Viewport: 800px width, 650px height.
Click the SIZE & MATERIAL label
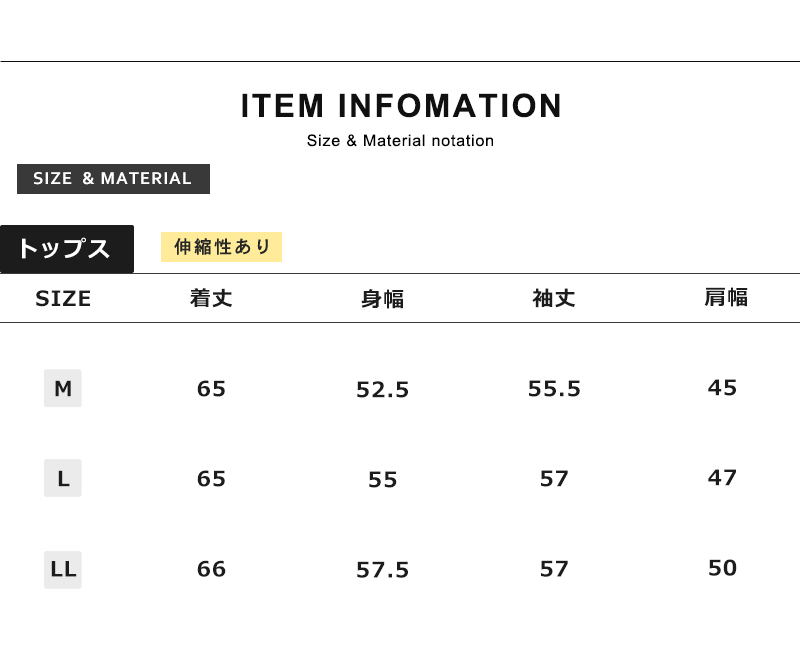coord(113,179)
